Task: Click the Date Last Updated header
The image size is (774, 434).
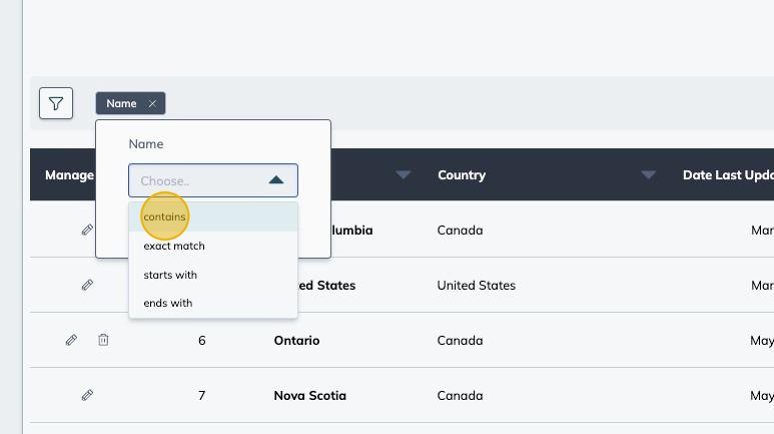Action: point(727,175)
